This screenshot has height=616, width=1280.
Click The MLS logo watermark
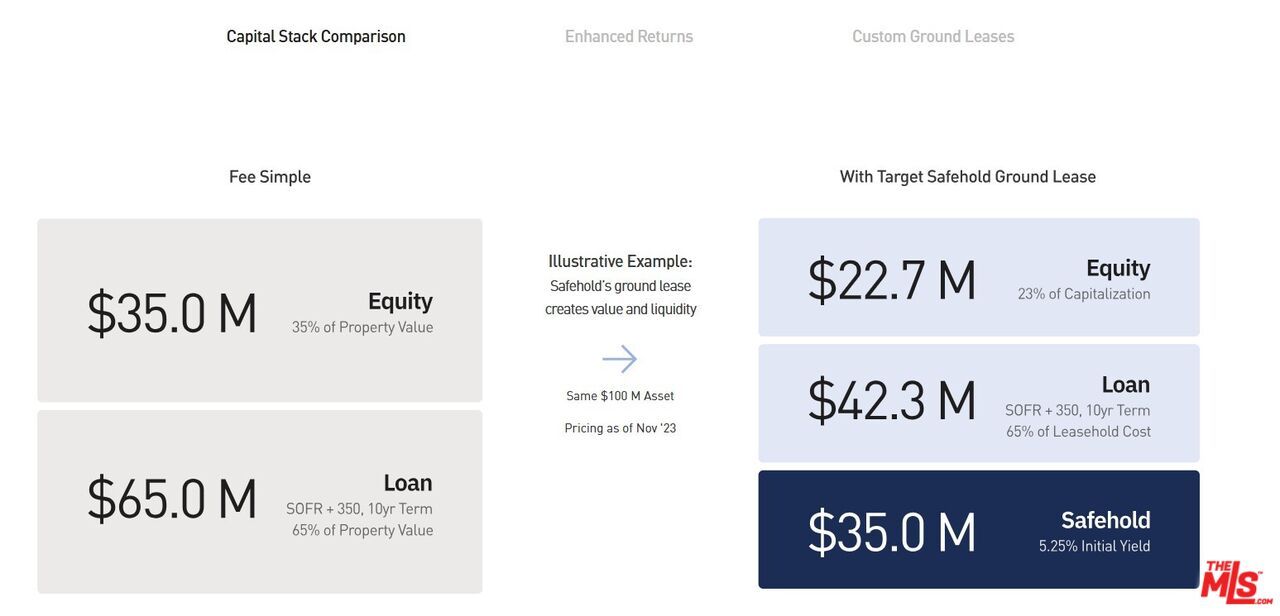pos(1235,582)
